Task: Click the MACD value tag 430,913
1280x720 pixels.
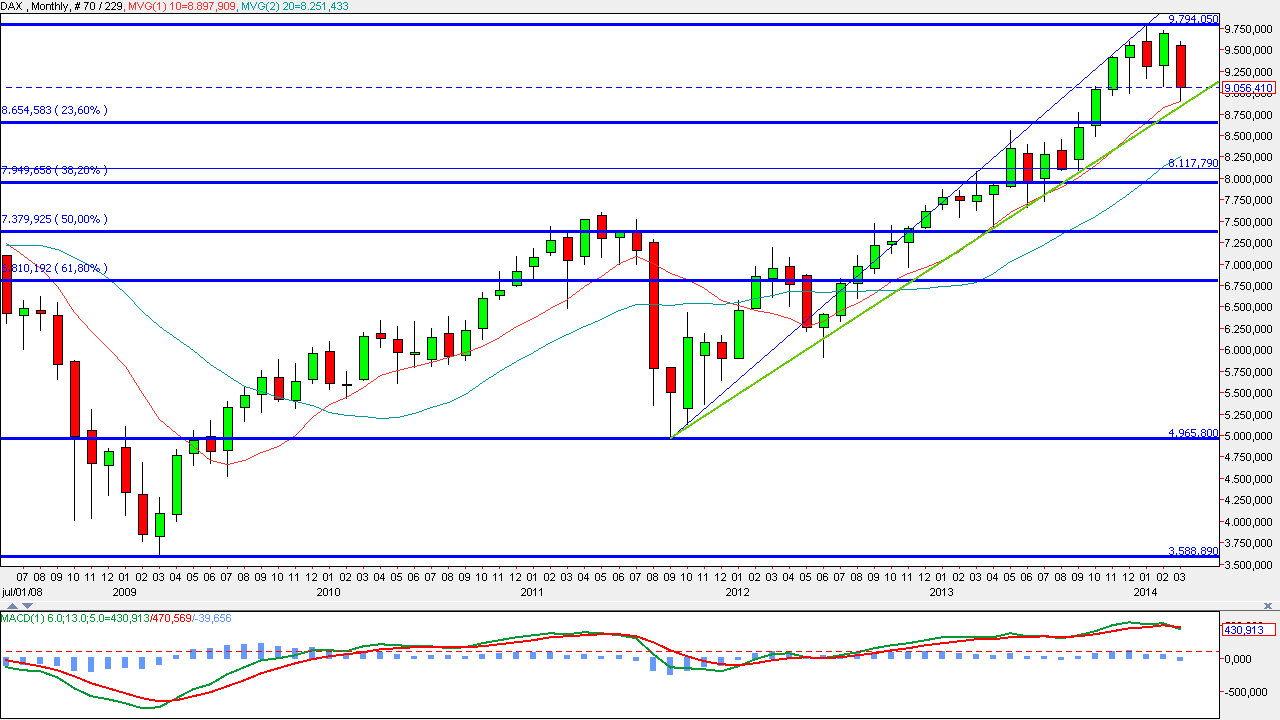Action: 1247,629
